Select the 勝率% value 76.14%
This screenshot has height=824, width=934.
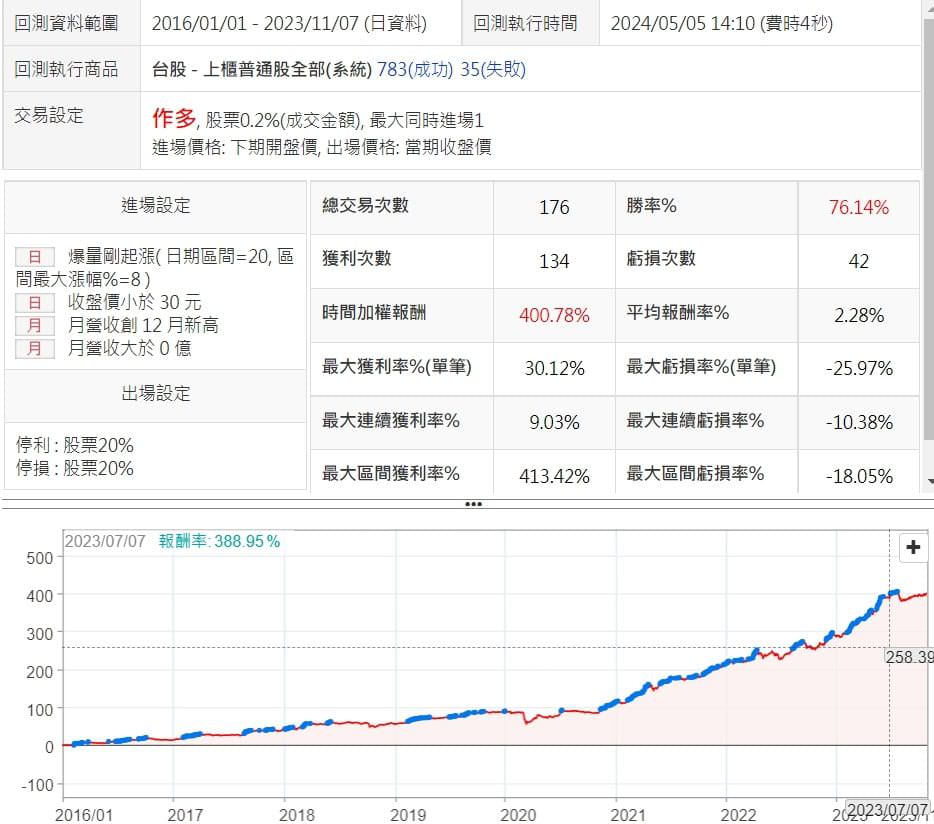[x=858, y=207]
